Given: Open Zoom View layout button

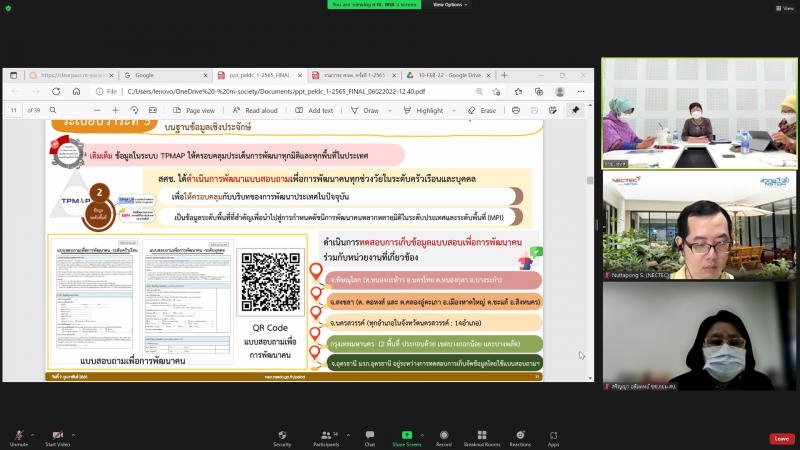Looking at the screenshot, I should pyautogui.click(x=785, y=8).
